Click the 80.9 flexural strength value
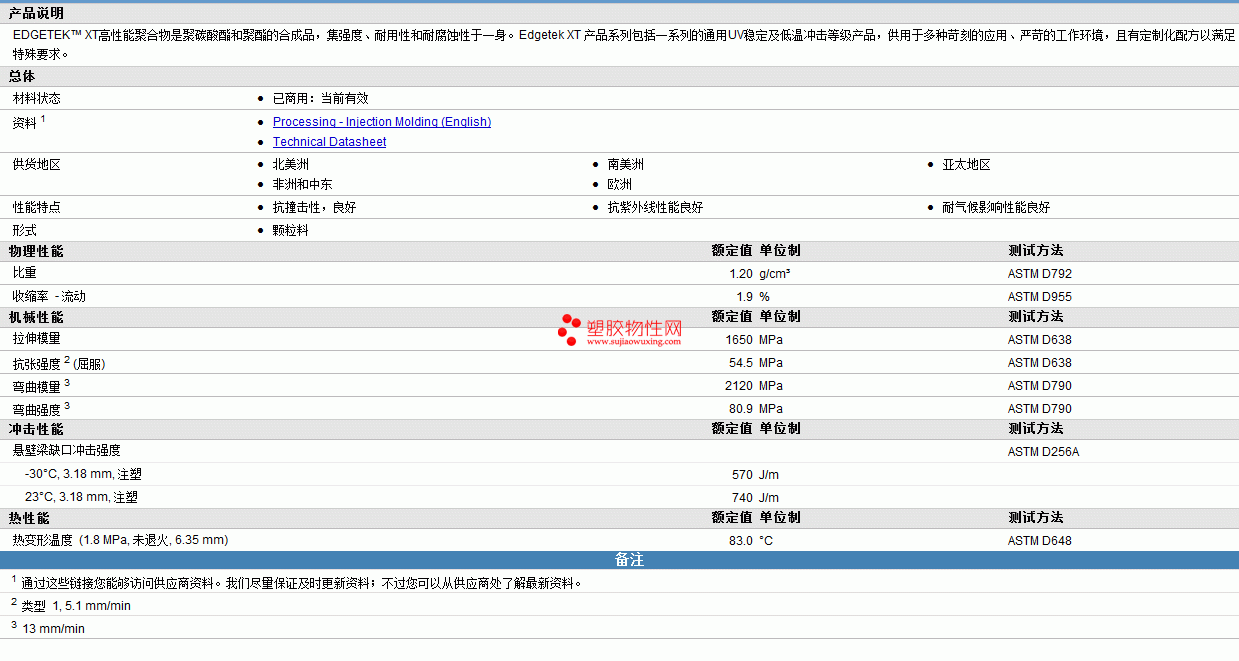This screenshot has height=661, width=1239. (741, 408)
